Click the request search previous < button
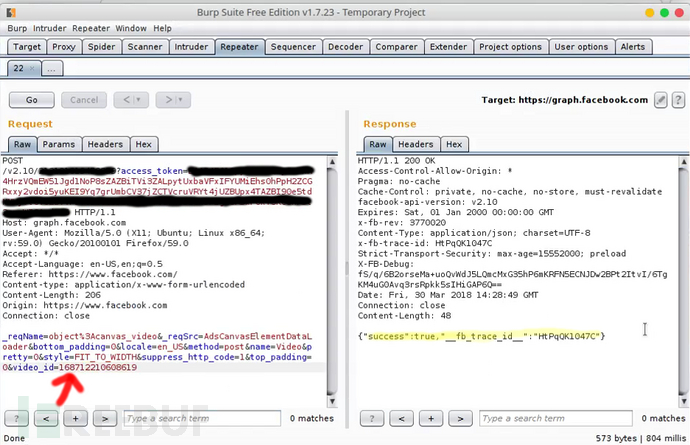690x445 pixels. tap(46, 419)
